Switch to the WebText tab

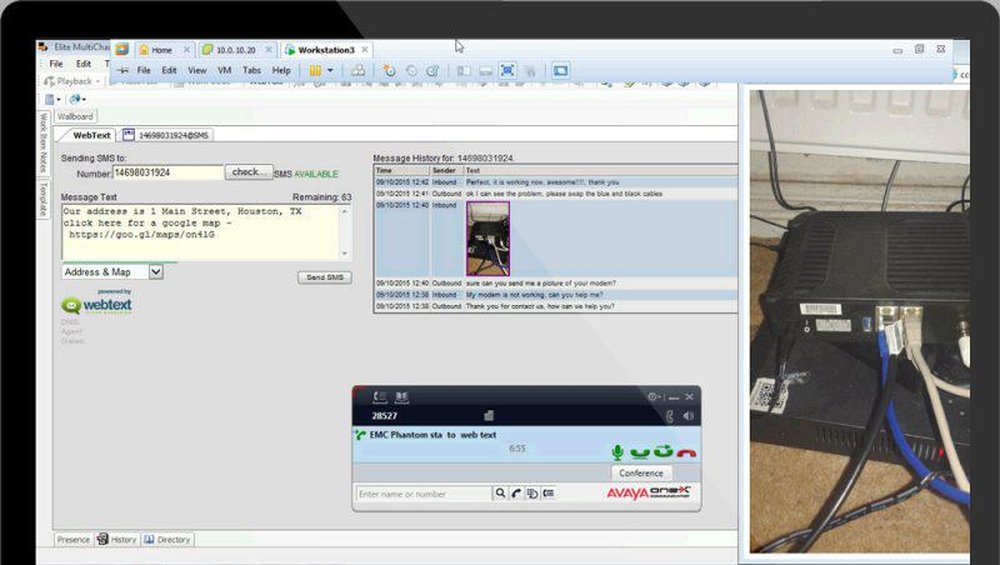pyautogui.click(x=91, y=135)
